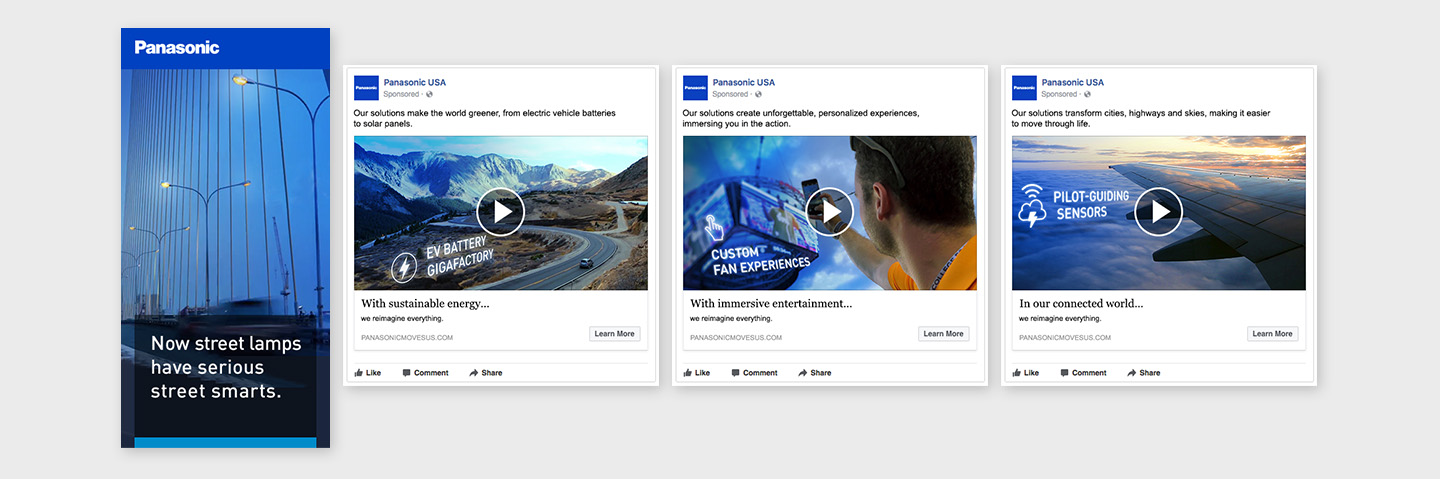This screenshot has height=479, width=1440.
Task: Click Panasonic logo on the banner ad
Action: coord(177,47)
